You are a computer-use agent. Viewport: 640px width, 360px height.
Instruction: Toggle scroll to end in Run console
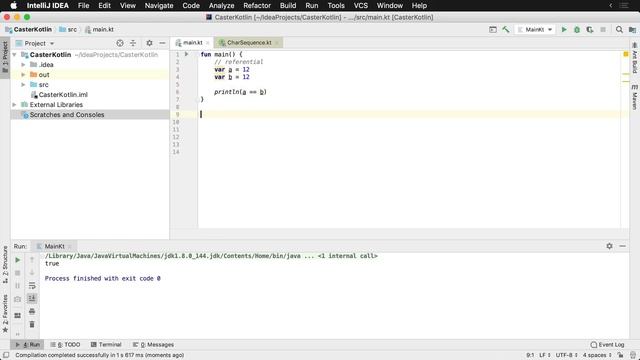(x=32, y=298)
